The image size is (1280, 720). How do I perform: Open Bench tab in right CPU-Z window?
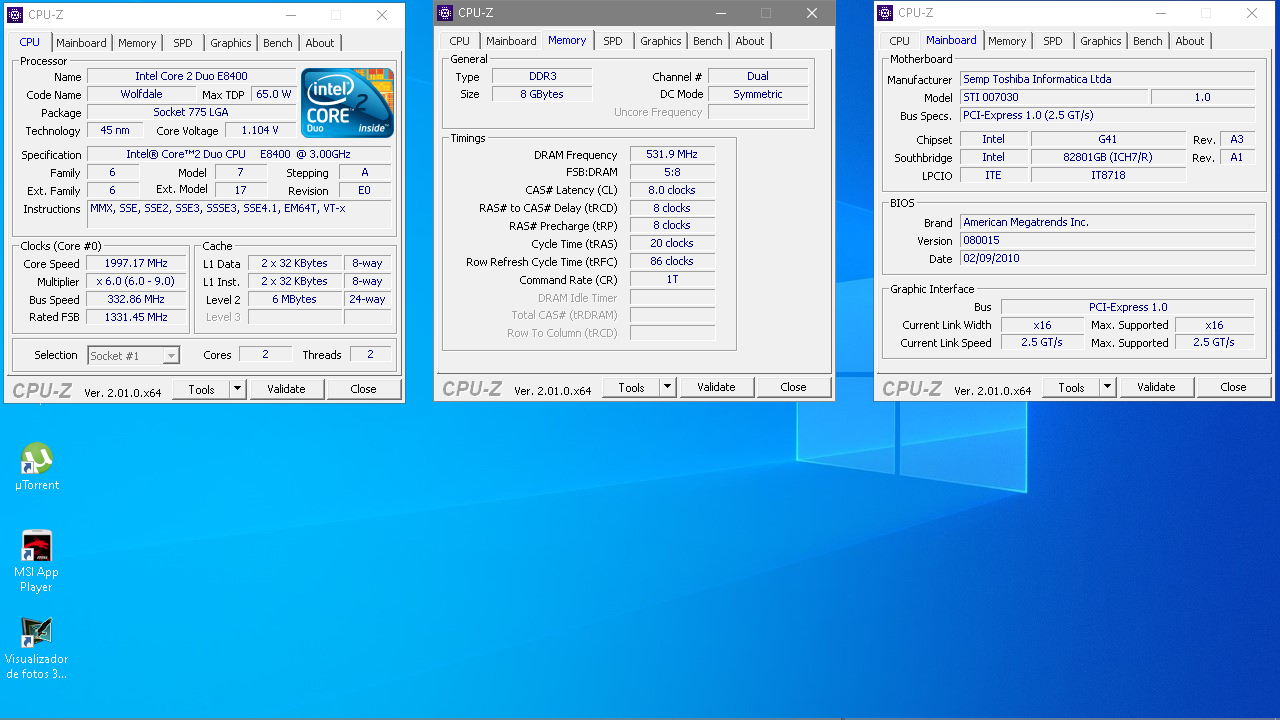[1148, 41]
